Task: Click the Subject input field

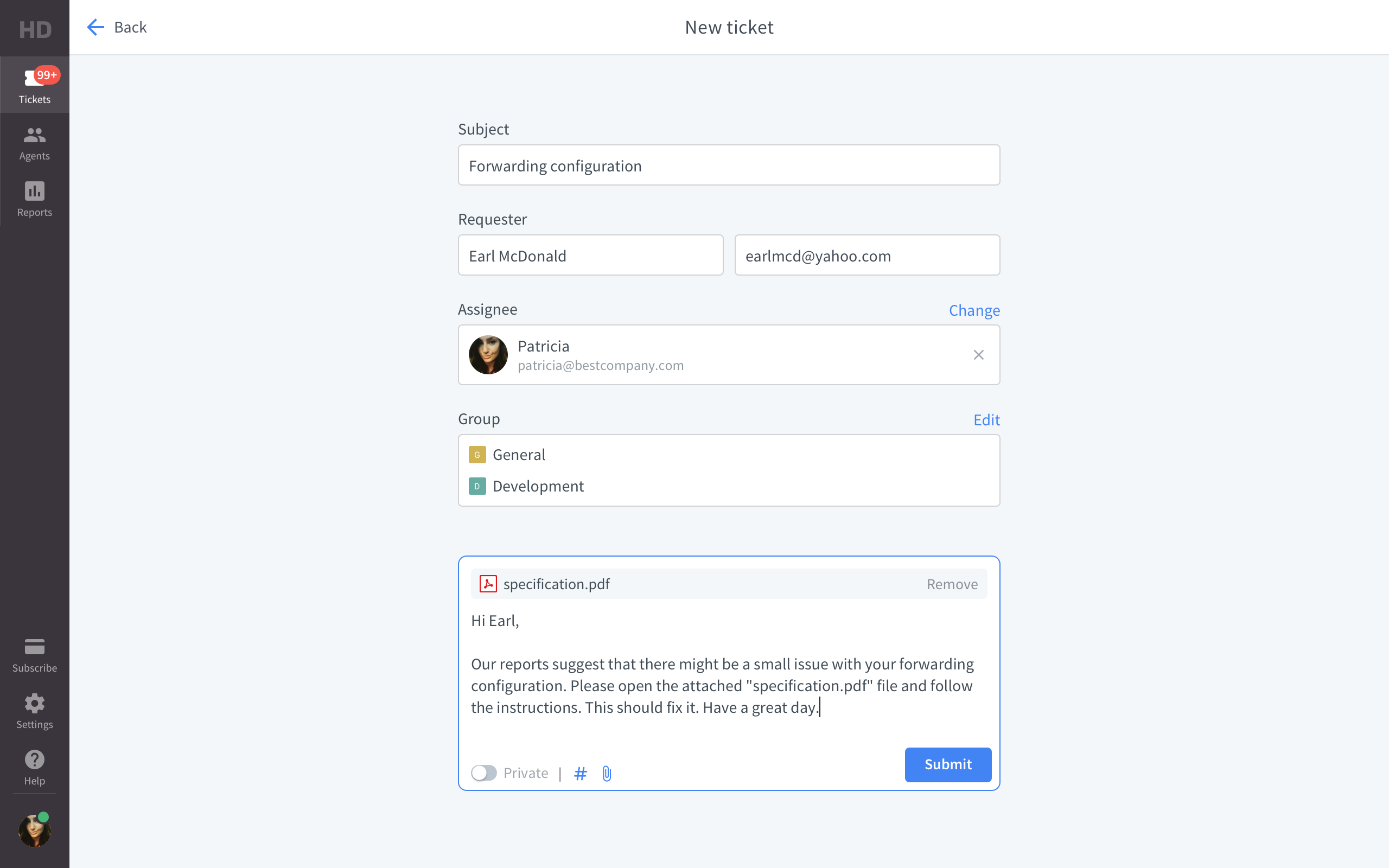Action: [x=728, y=165]
